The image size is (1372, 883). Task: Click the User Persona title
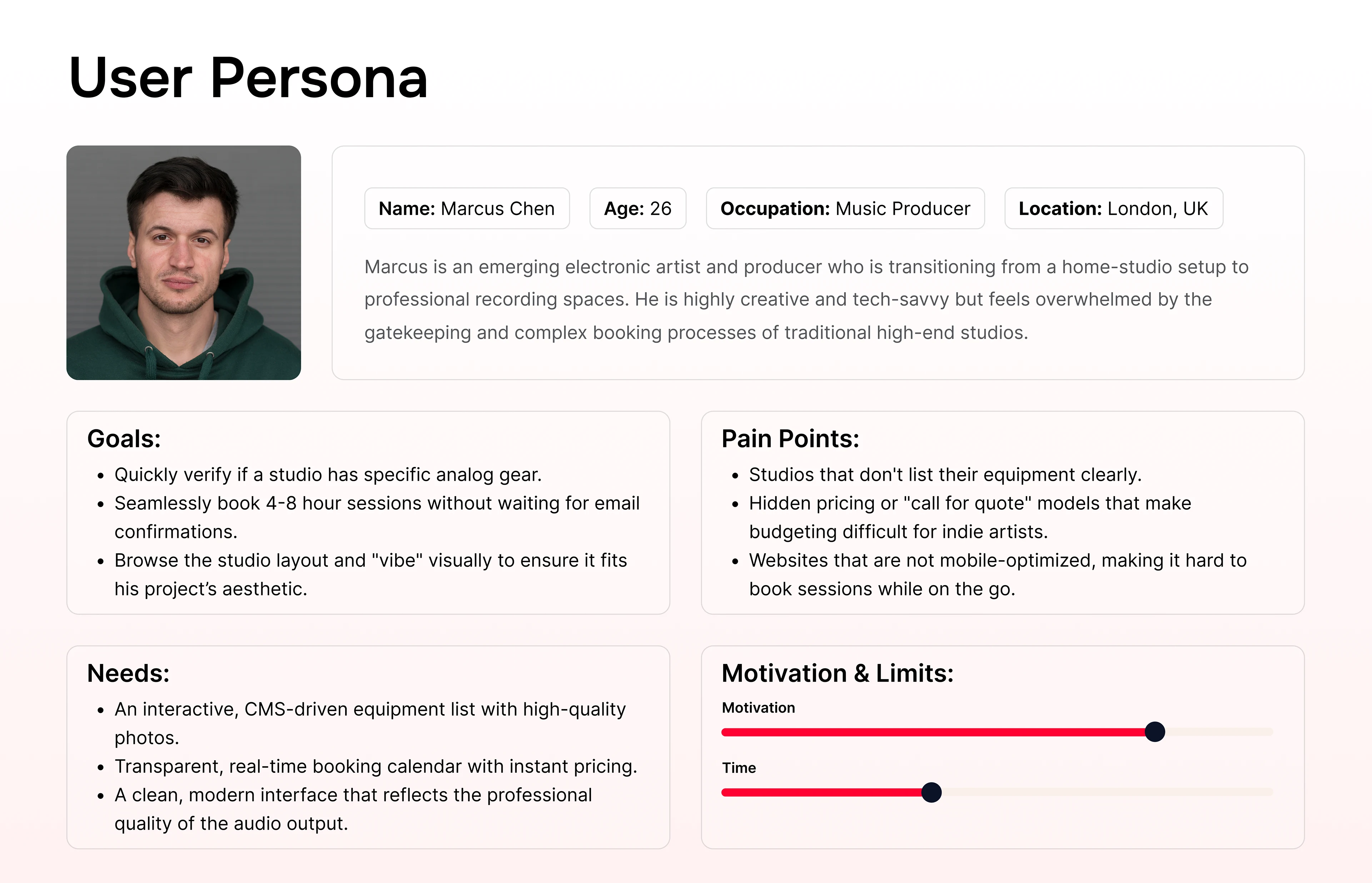[248, 78]
